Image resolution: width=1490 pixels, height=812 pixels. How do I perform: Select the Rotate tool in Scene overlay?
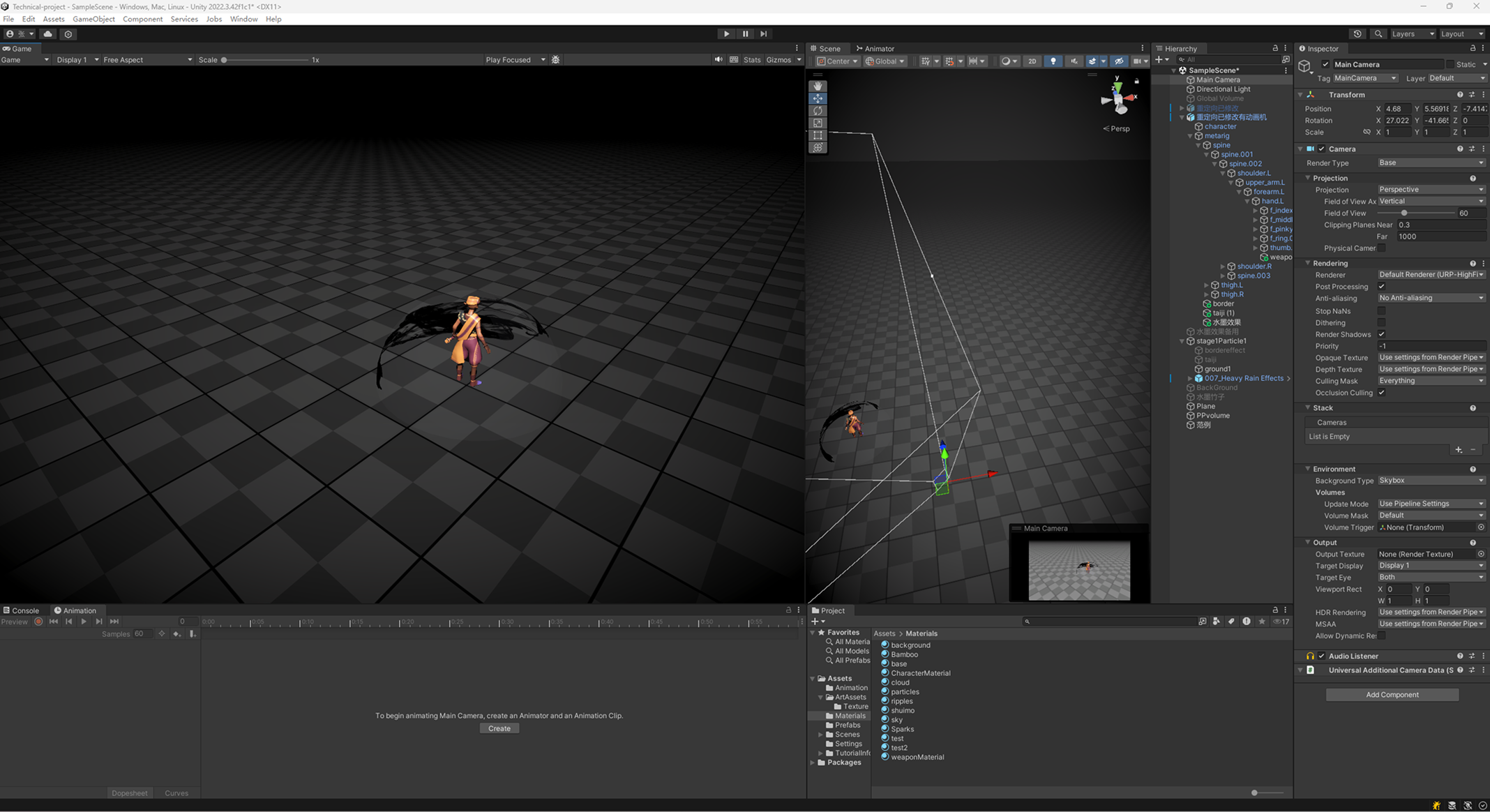point(818,110)
